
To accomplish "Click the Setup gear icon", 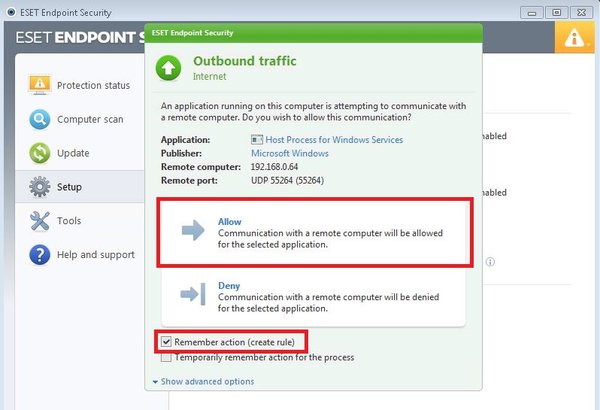I will 39,187.
